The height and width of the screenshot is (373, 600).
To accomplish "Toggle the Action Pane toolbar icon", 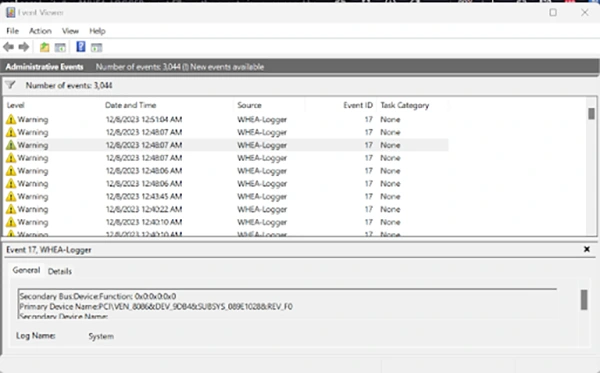I will point(96,47).
